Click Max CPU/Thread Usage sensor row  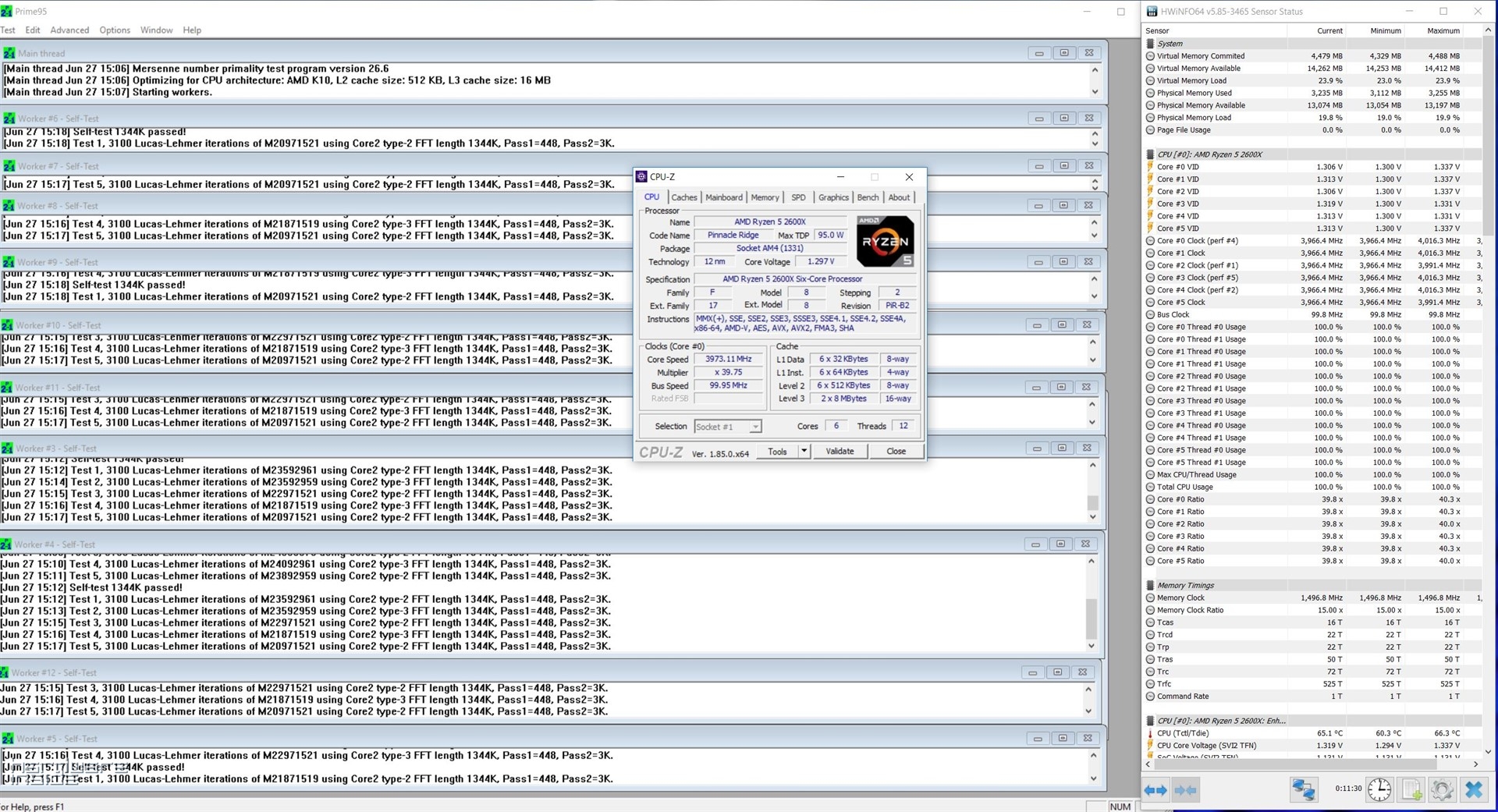(x=1312, y=475)
